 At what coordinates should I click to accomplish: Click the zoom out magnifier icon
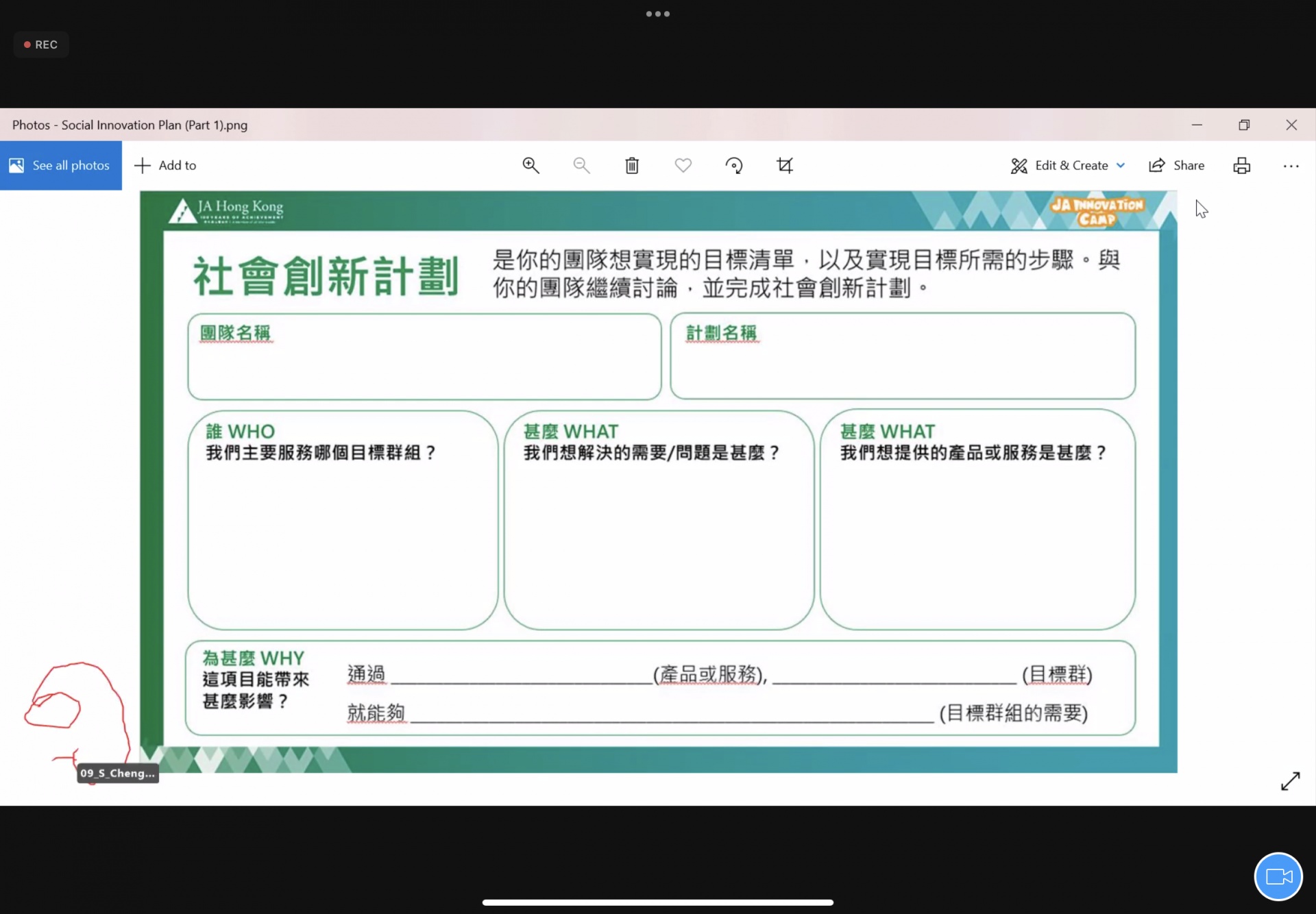coord(581,165)
